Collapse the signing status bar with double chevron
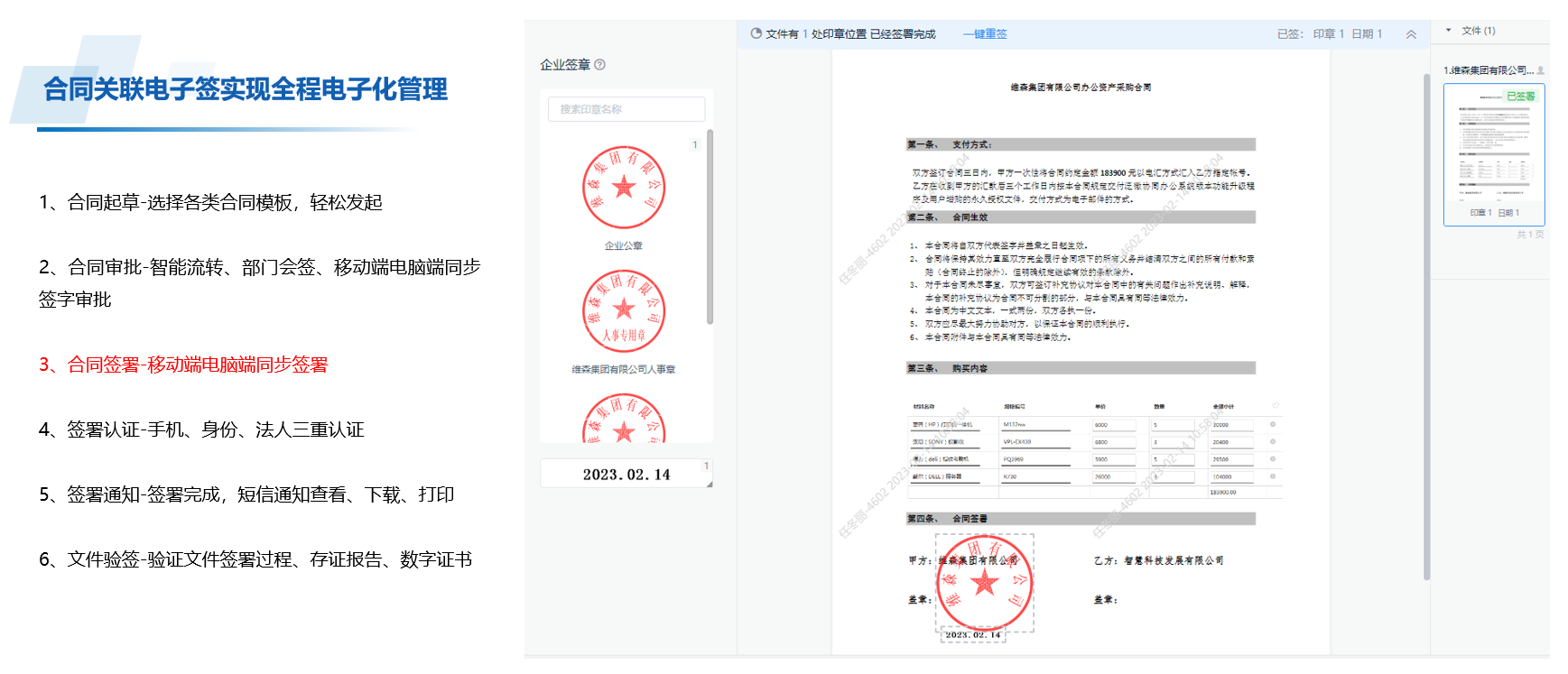Screen dimensions: 1568x674 pos(1411,34)
